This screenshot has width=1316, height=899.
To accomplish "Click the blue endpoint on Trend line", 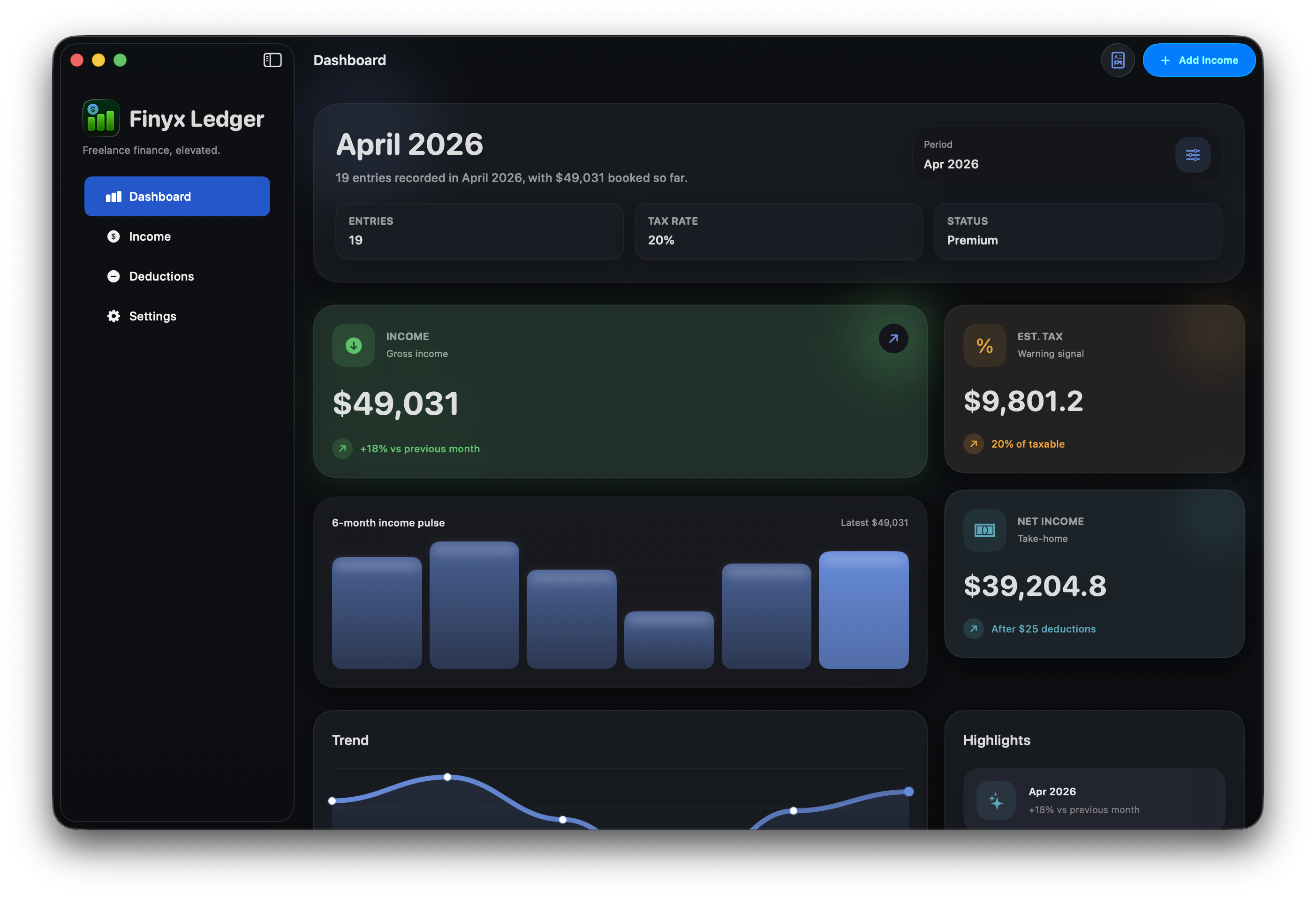I will [x=908, y=792].
